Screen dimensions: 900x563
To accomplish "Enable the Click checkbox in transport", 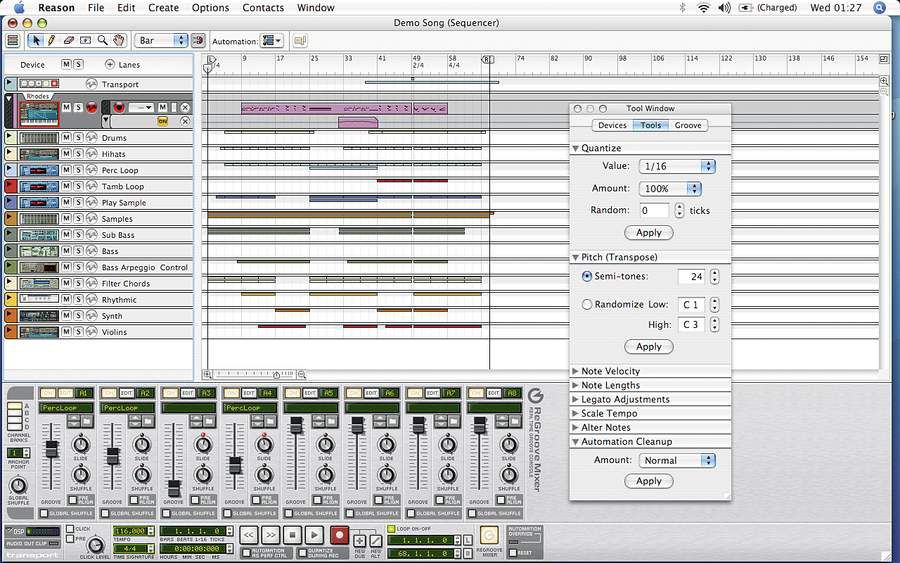I will tap(70, 529).
